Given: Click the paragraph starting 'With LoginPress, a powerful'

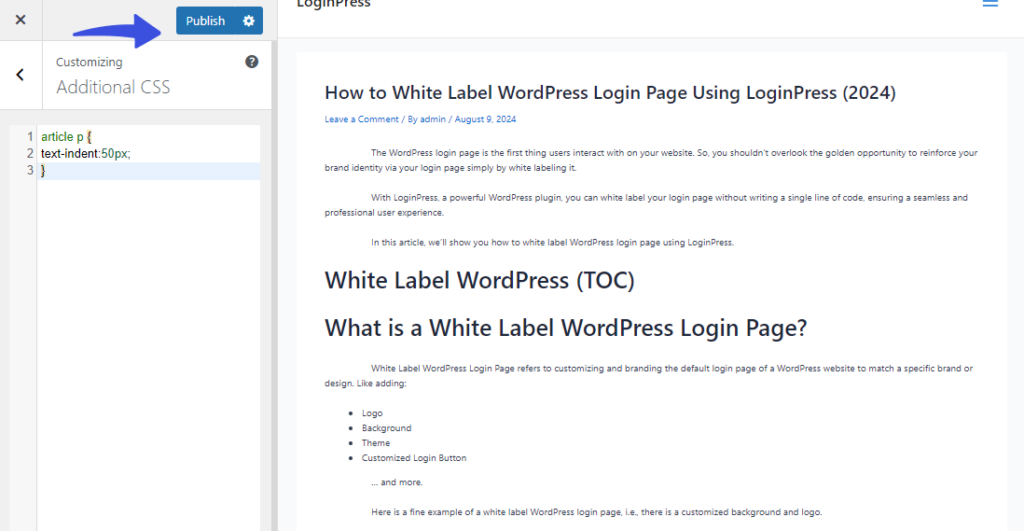Looking at the screenshot, I should pos(646,205).
